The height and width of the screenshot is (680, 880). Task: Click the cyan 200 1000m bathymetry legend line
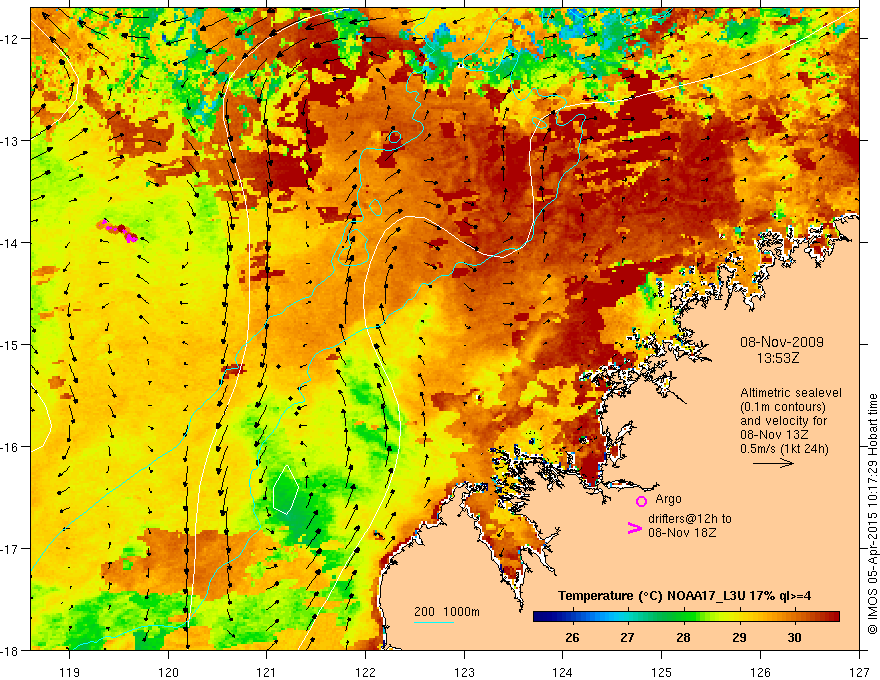click(434, 622)
